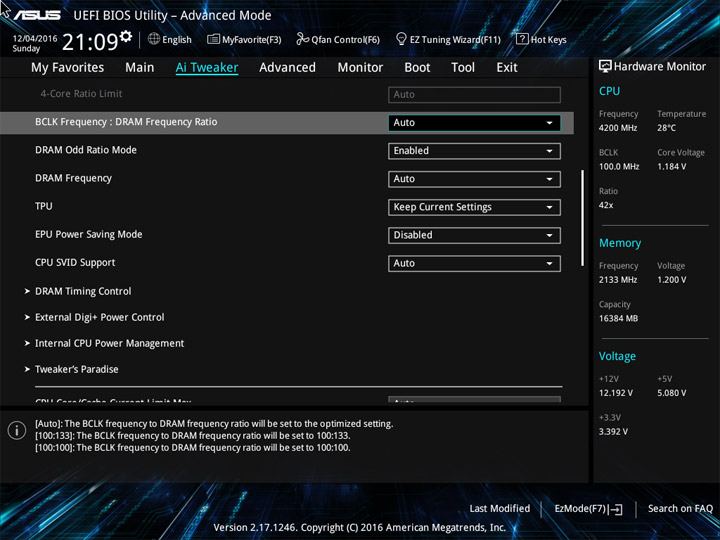Click the +3.3V 3.392 V reading

tap(613, 432)
